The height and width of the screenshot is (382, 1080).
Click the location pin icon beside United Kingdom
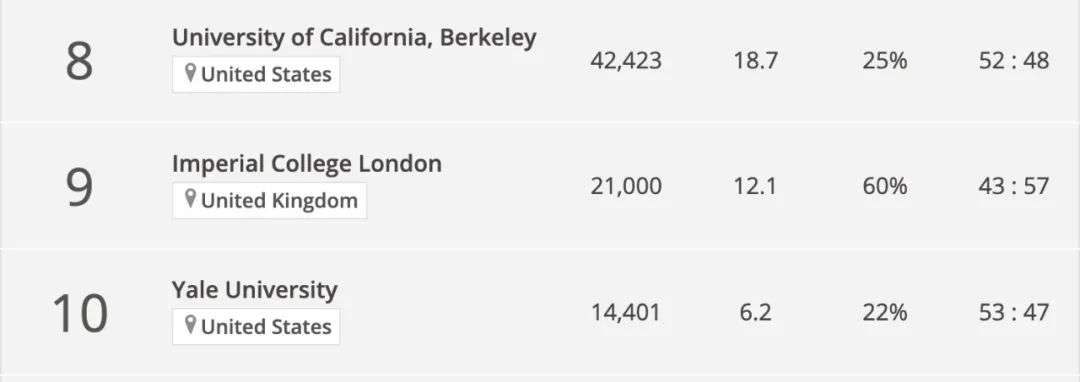[191, 200]
